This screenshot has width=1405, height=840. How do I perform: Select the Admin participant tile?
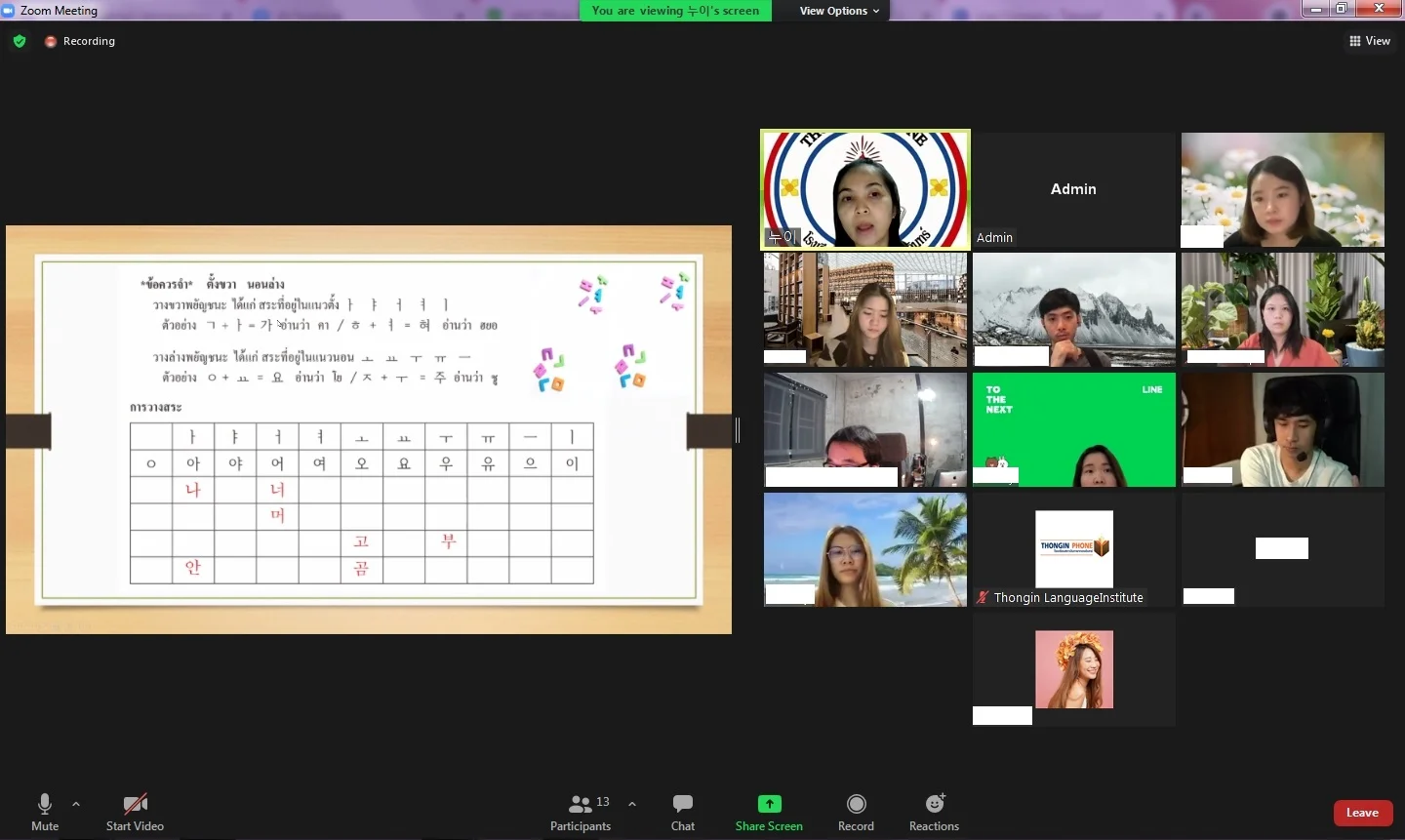1073,190
